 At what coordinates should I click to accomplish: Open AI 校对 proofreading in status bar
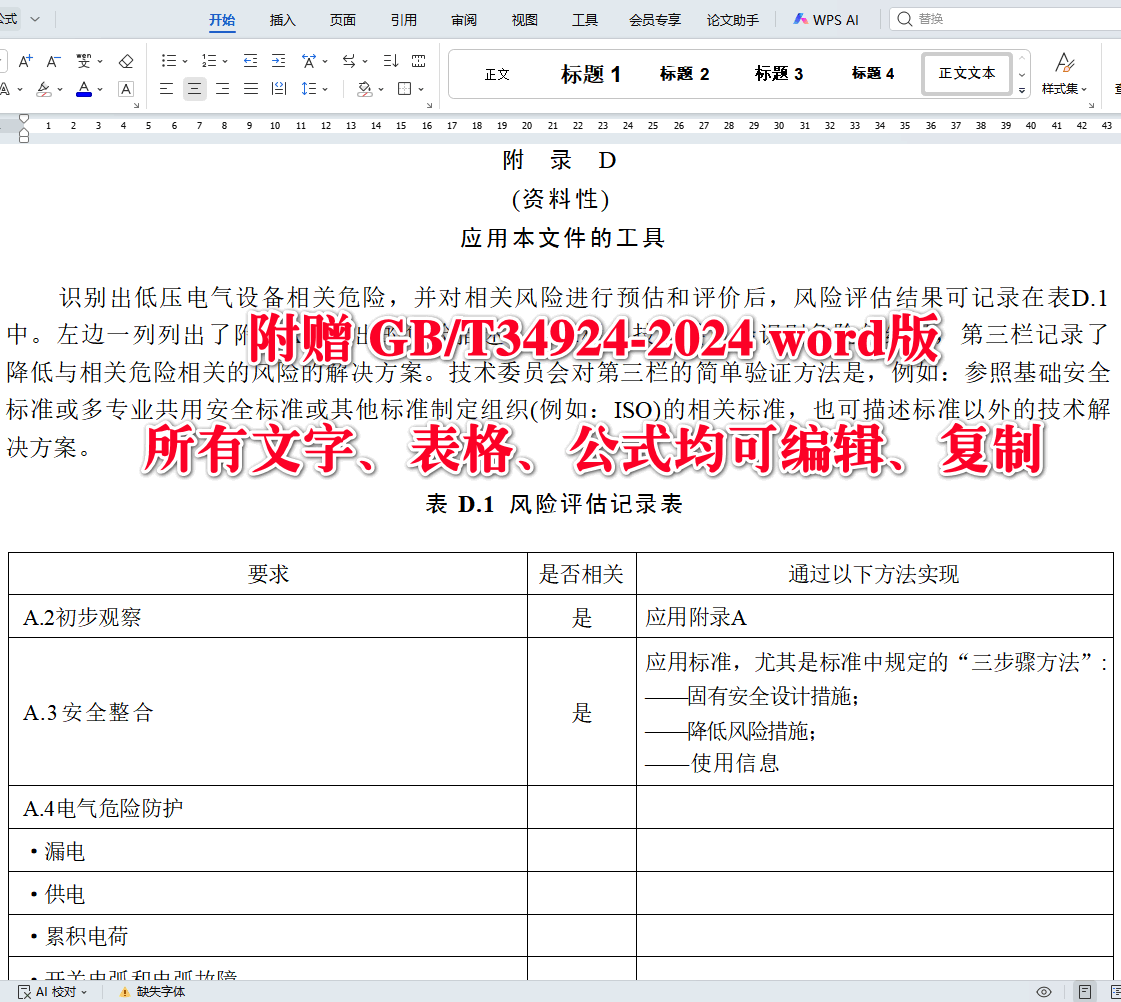coord(52,992)
